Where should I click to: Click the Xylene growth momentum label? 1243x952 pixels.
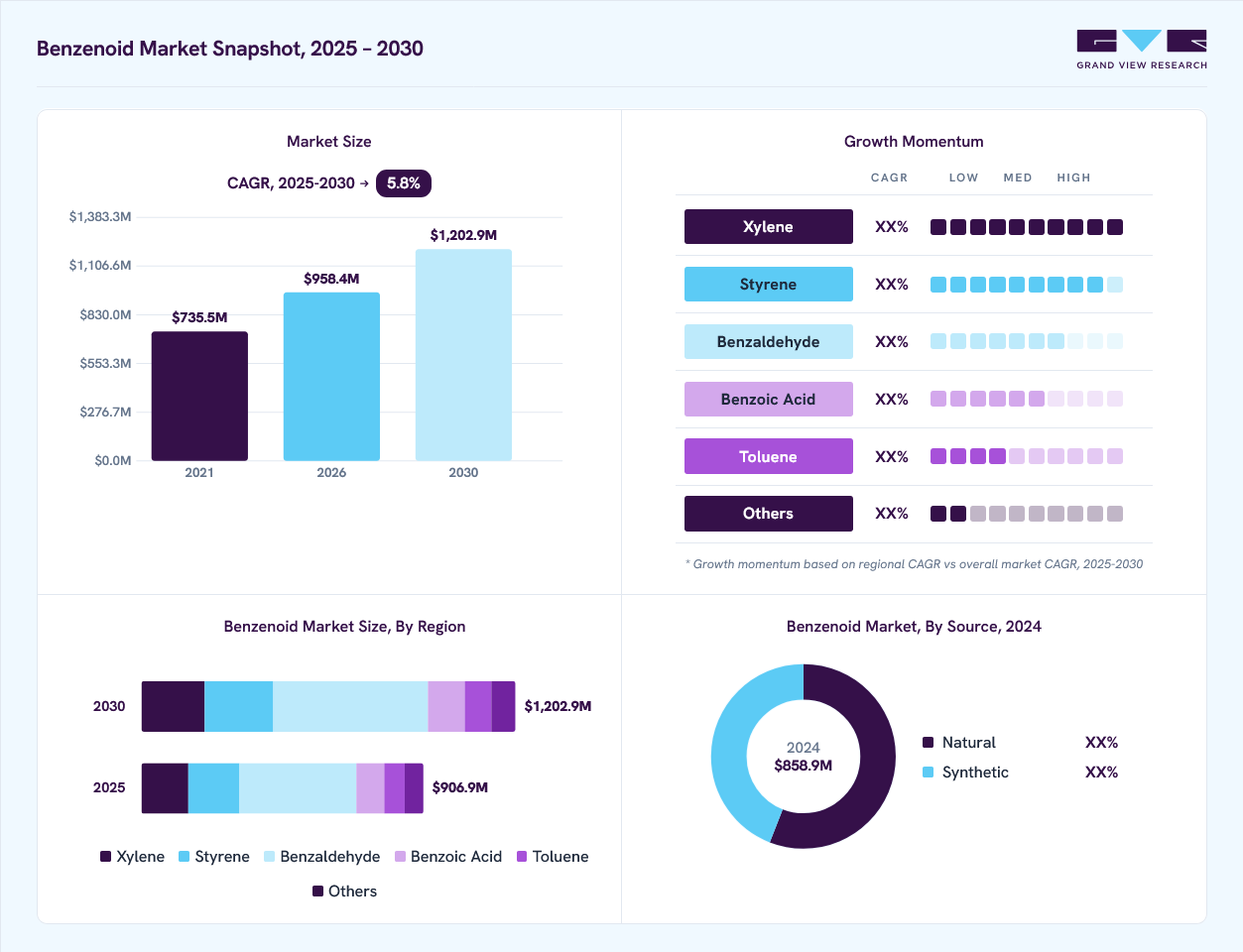(x=769, y=226)
